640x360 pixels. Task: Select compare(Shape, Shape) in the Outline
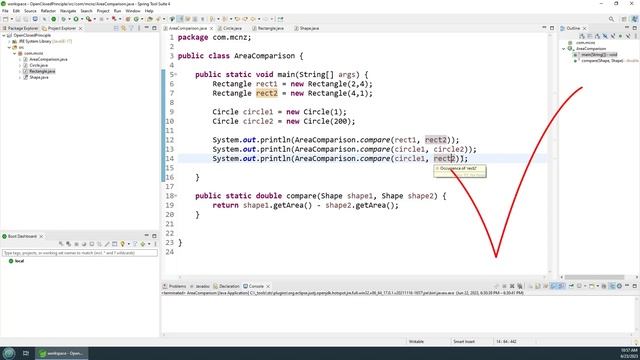[x=602, y=60]
